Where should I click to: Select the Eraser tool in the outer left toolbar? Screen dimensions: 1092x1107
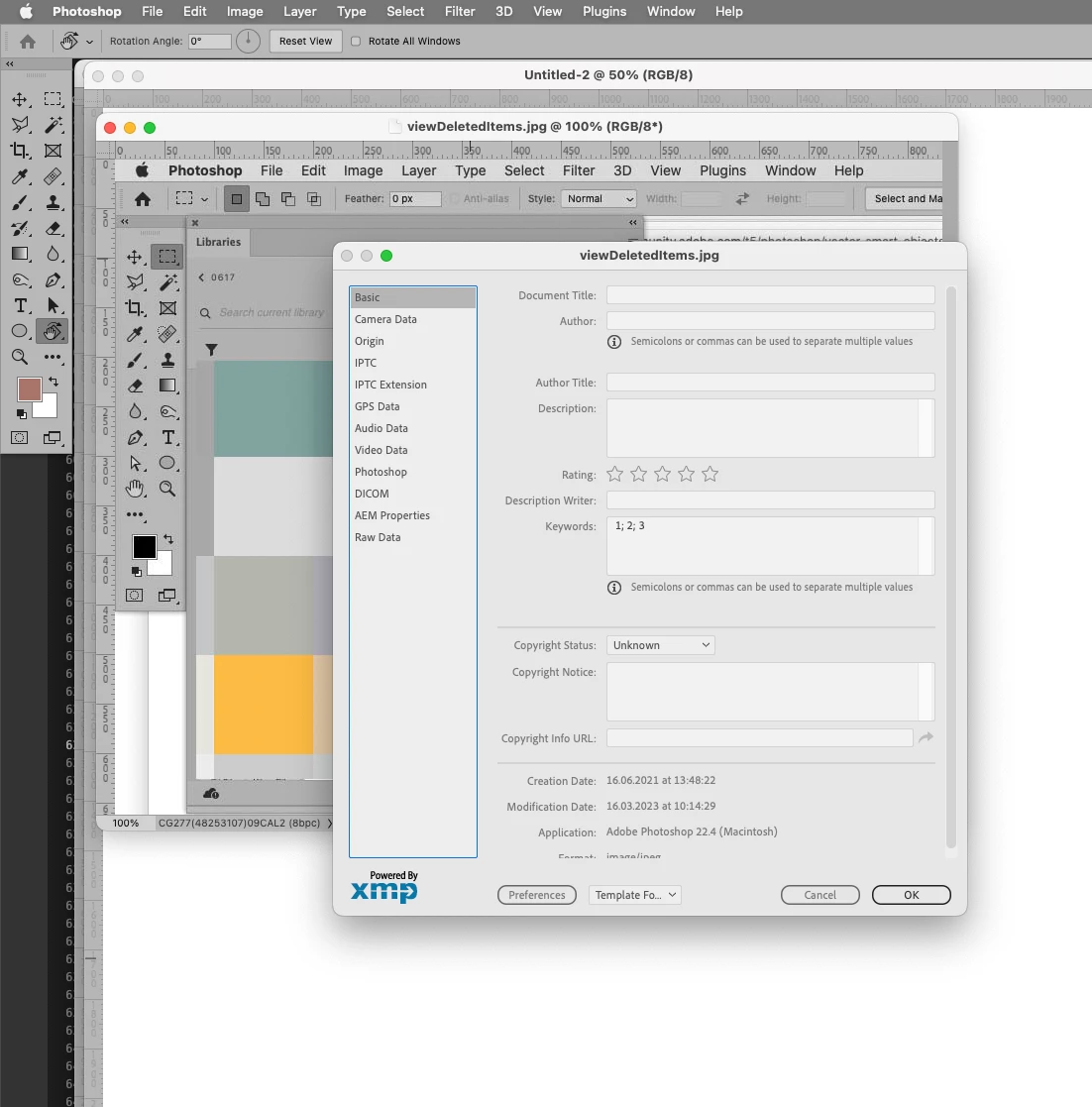pos(53,228)
